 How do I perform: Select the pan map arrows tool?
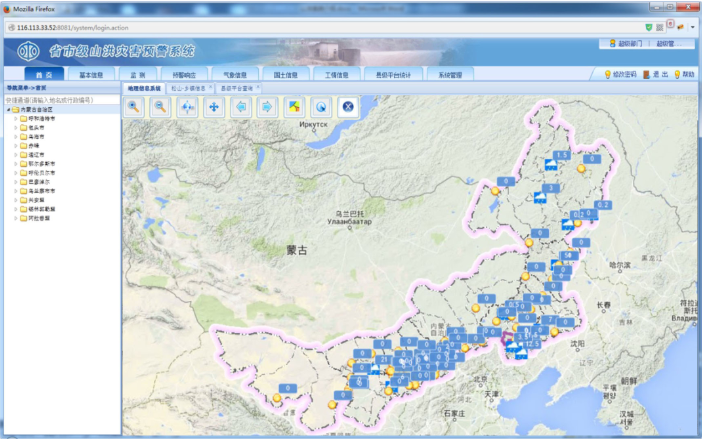[213, 107]
